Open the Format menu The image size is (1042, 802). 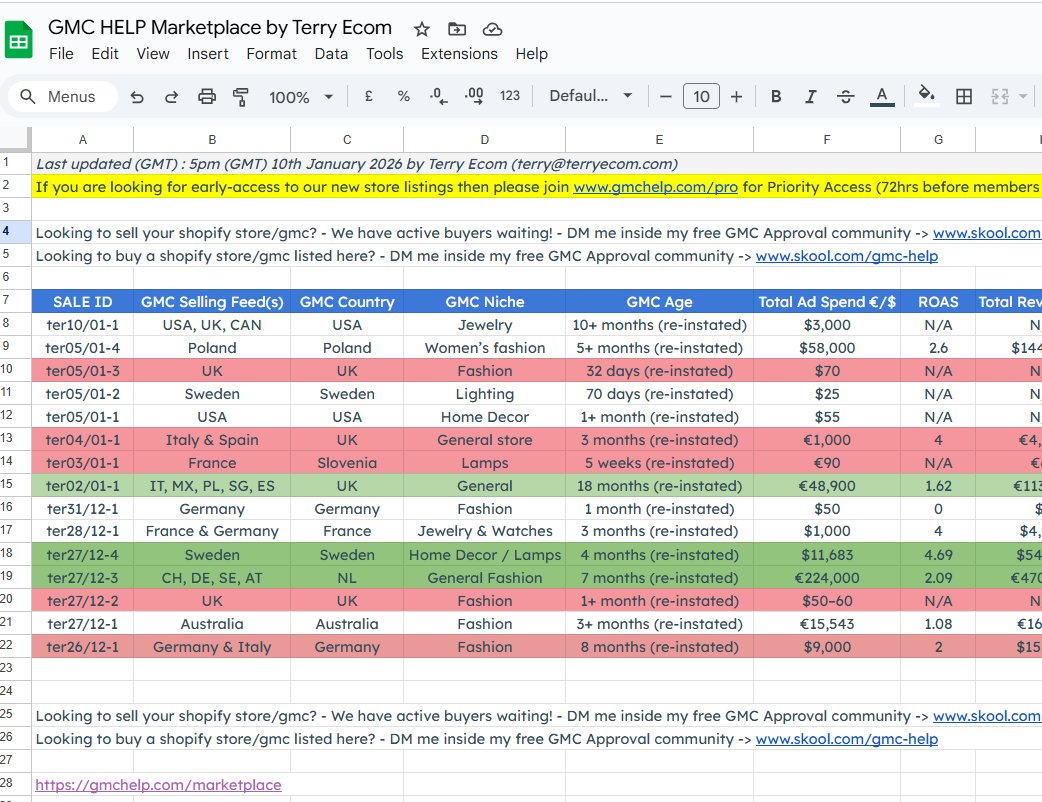pyautogui.click(x=271, y=54)
